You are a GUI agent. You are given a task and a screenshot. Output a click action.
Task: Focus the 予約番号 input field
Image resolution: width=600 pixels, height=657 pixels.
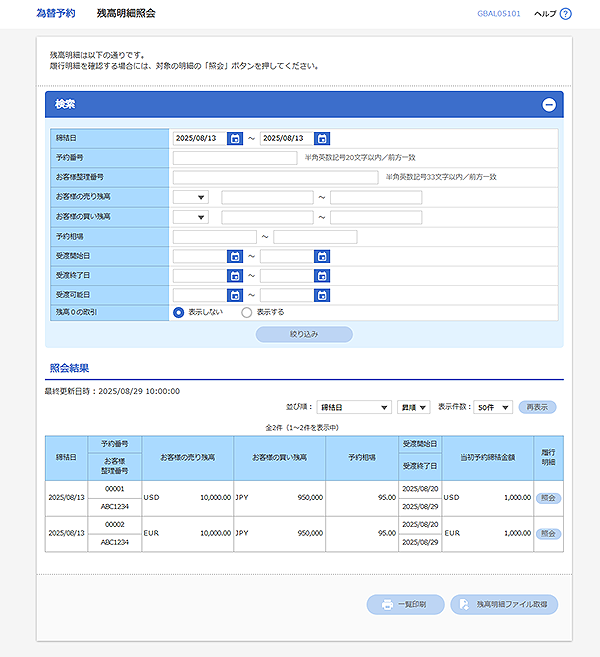point(235,158)
